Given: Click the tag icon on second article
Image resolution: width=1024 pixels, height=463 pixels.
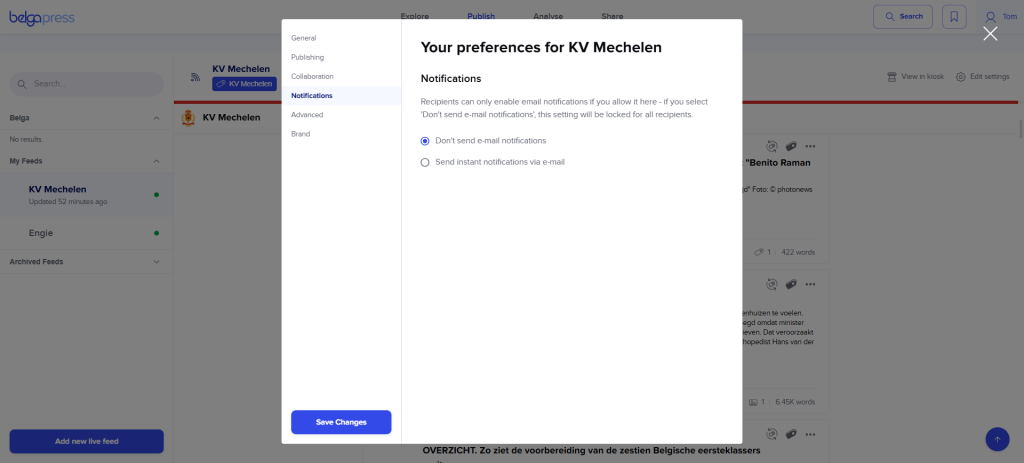Looking at the screenshot, I should (x=791, y=285).
